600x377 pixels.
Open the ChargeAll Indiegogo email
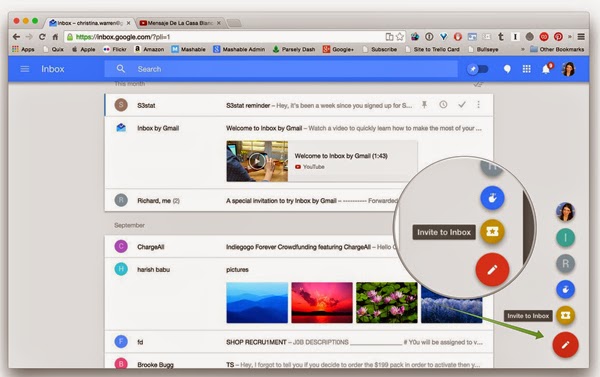click(x=251, y=247)
